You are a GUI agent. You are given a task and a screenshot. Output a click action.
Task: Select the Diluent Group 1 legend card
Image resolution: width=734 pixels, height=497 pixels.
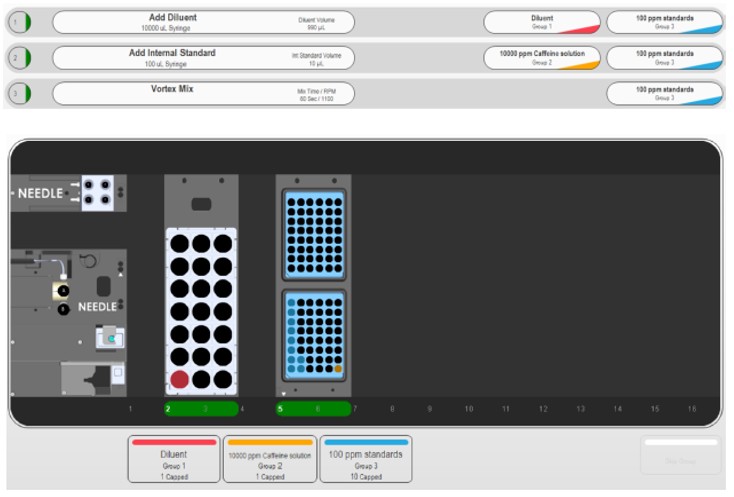tap(173, 459)
